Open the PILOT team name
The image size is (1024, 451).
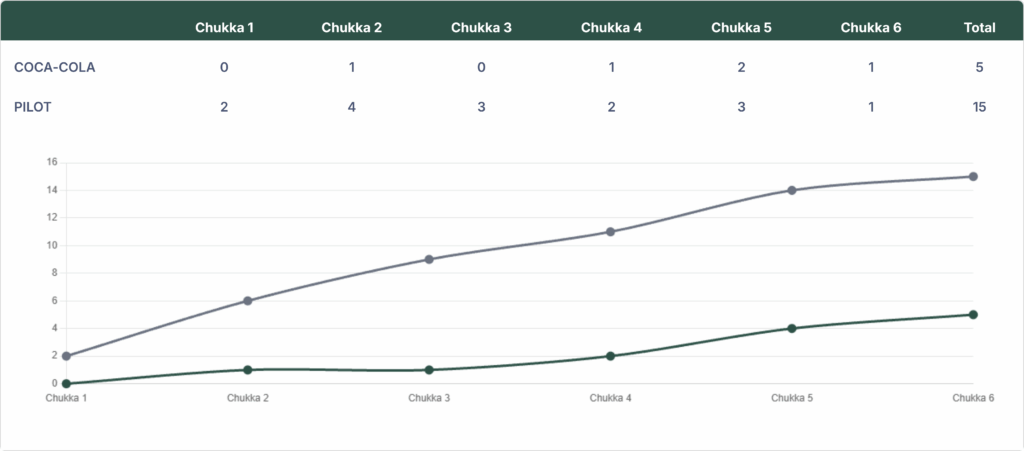pos(33,107)
